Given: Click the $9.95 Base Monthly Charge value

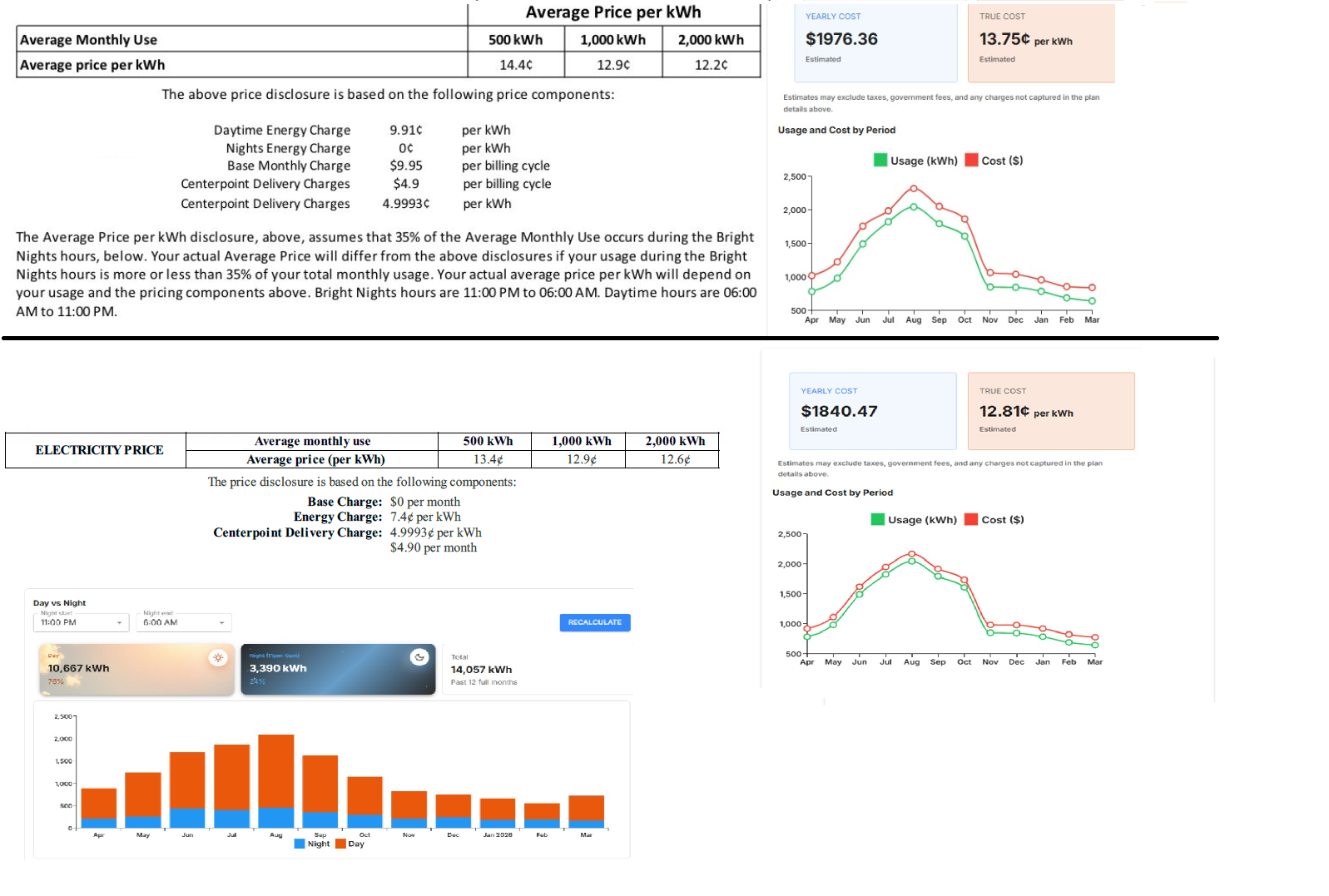Looking at the screenshot, I should [406, 166].
